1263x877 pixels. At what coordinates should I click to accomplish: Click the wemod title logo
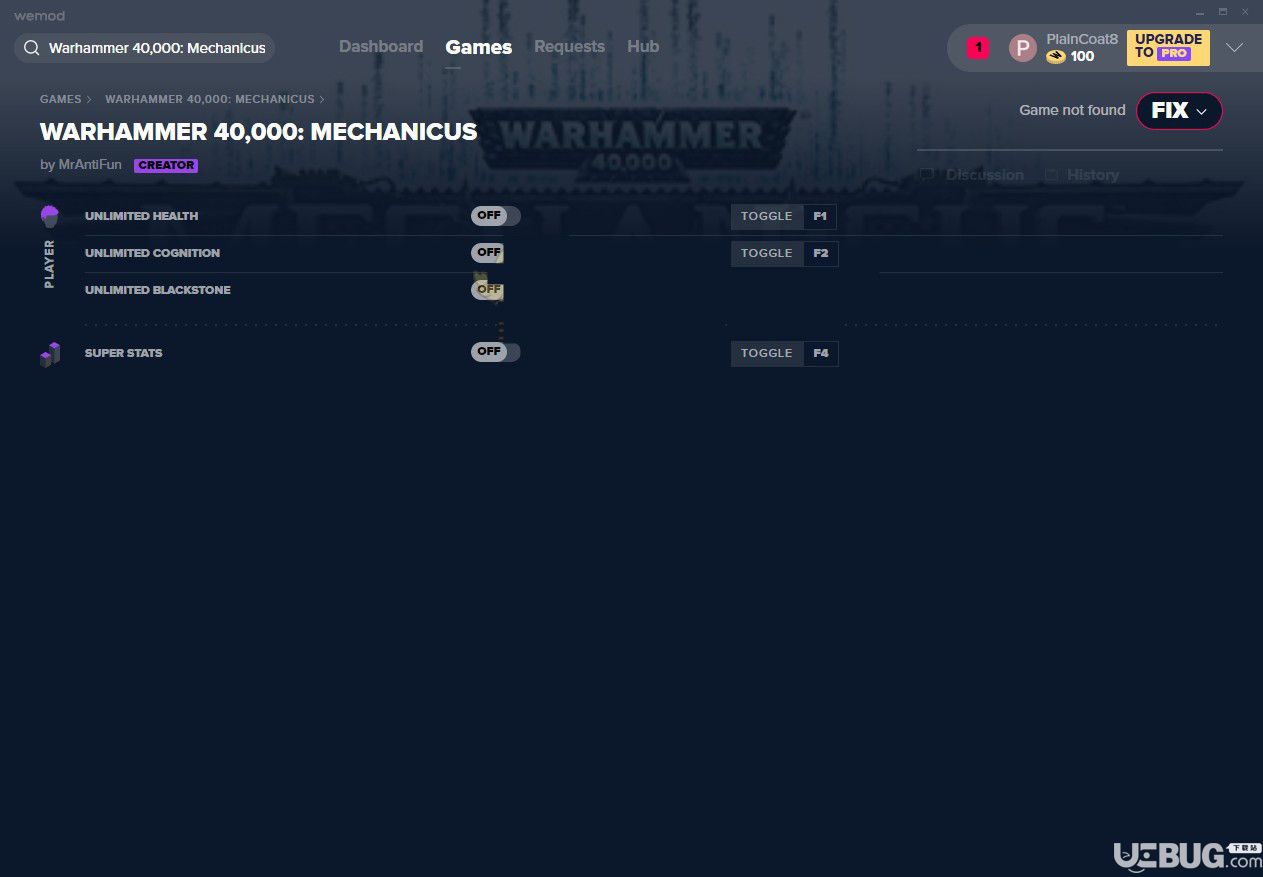(x=39, y=16)
